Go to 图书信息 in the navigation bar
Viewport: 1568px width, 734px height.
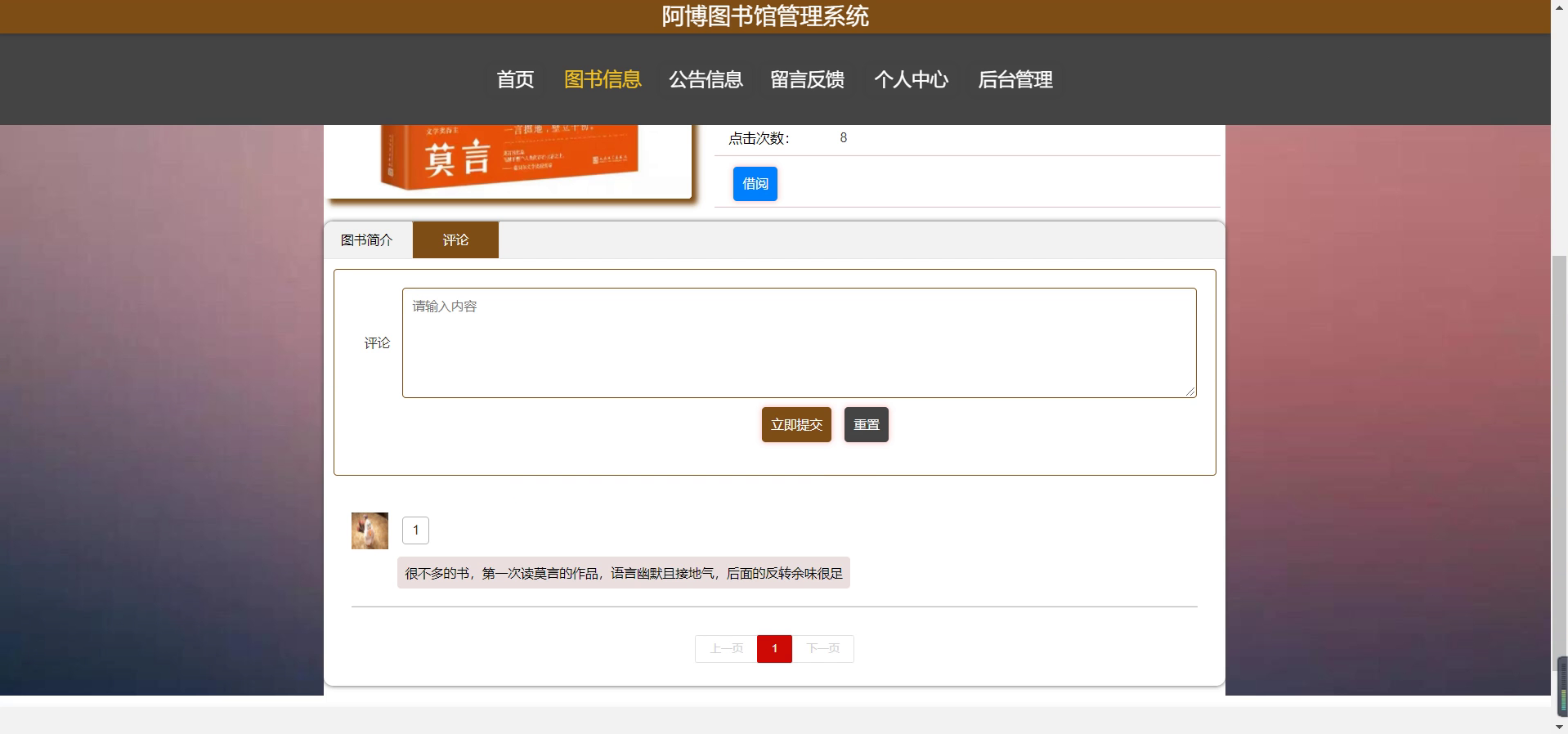(603, 79)
